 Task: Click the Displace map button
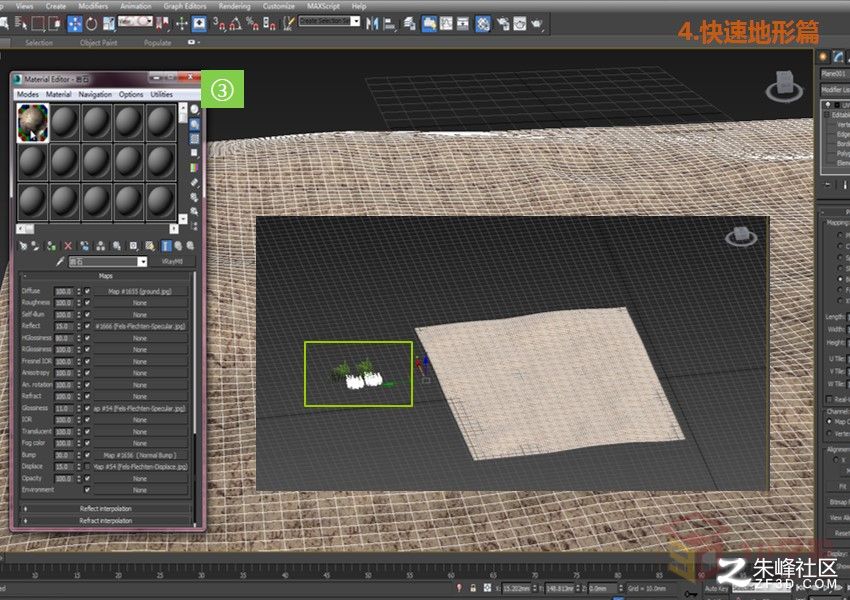tap(140, 467)
